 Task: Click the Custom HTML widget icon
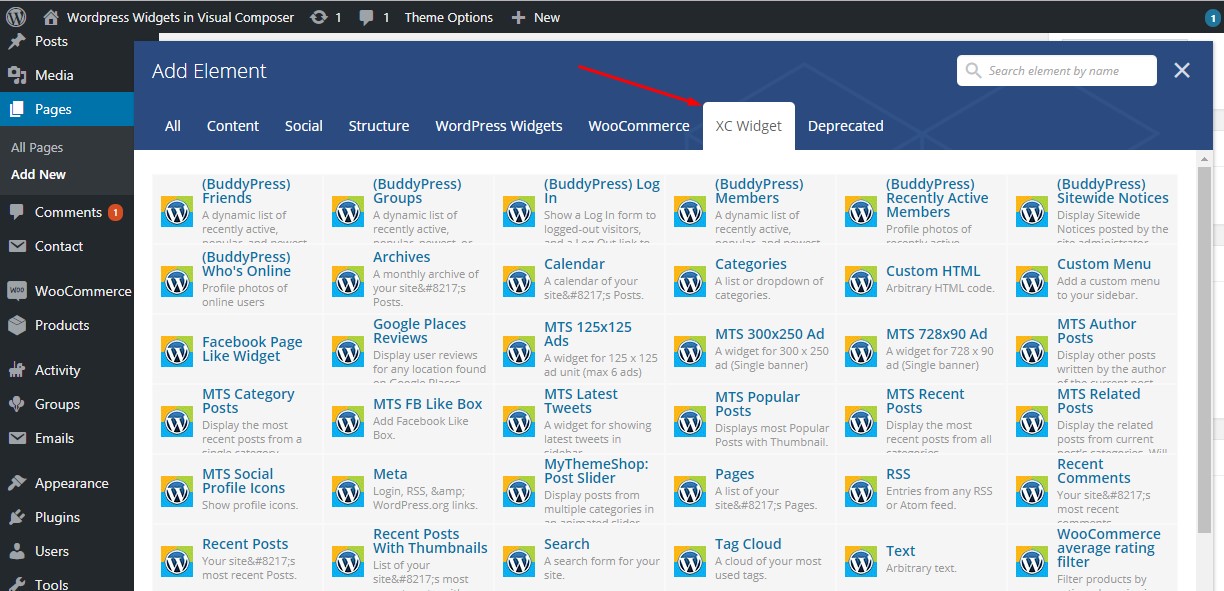coord(861,281)
